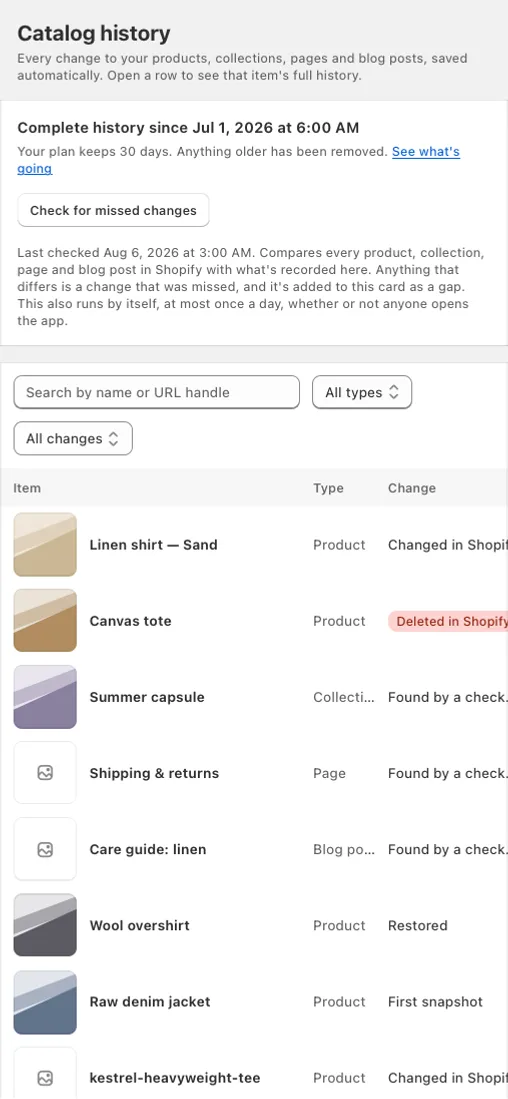Viewport: 508px width, 1099px height.
Task: Open the All changes dropdown
Action: click(73, 439)
